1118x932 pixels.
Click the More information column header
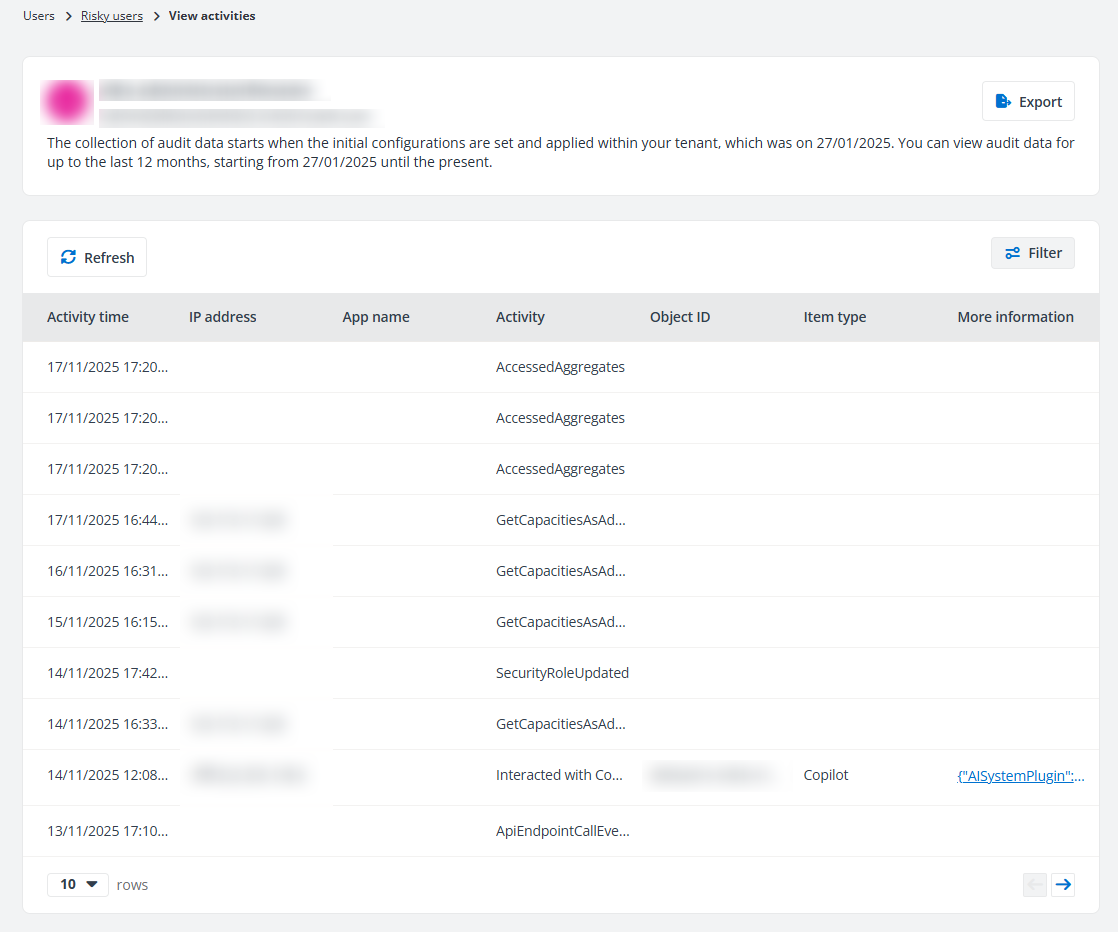1015,317
